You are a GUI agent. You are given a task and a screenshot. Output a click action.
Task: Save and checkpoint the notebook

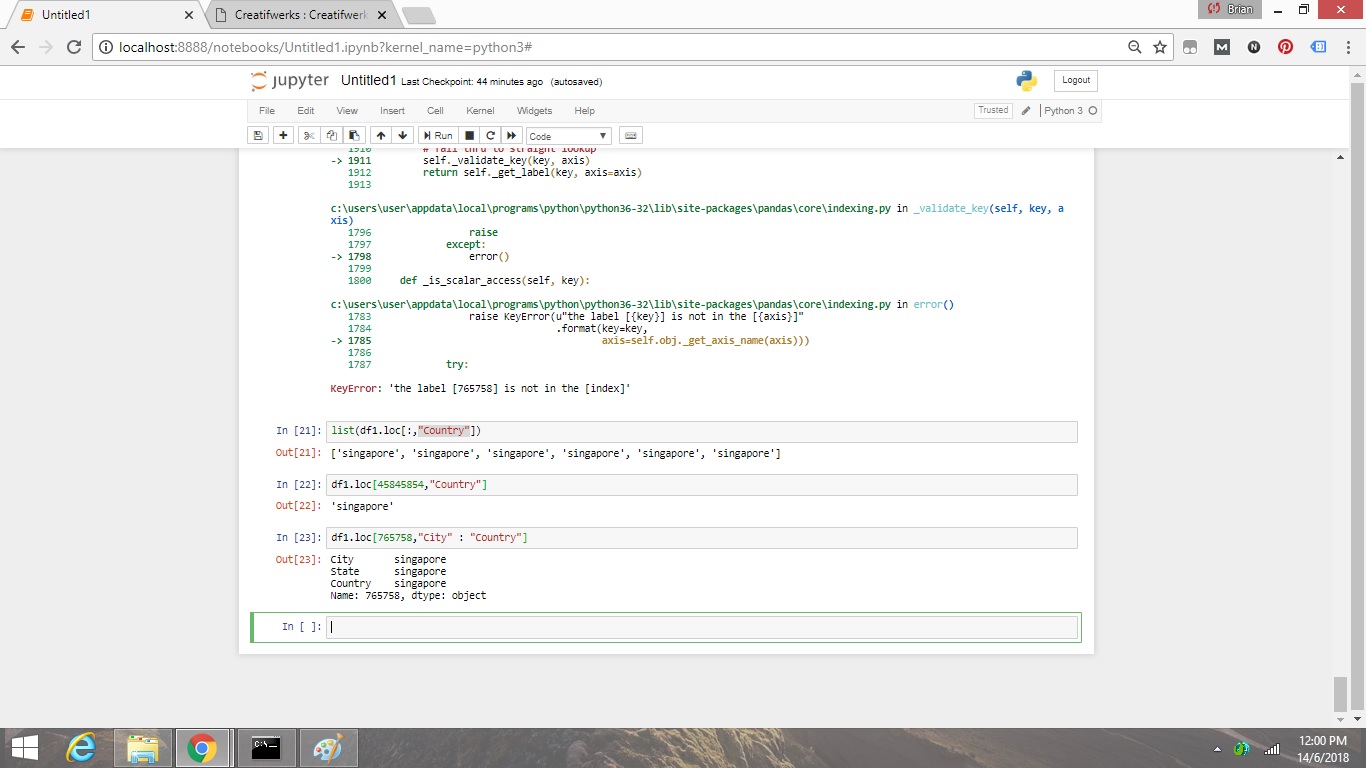pos(258,135)
